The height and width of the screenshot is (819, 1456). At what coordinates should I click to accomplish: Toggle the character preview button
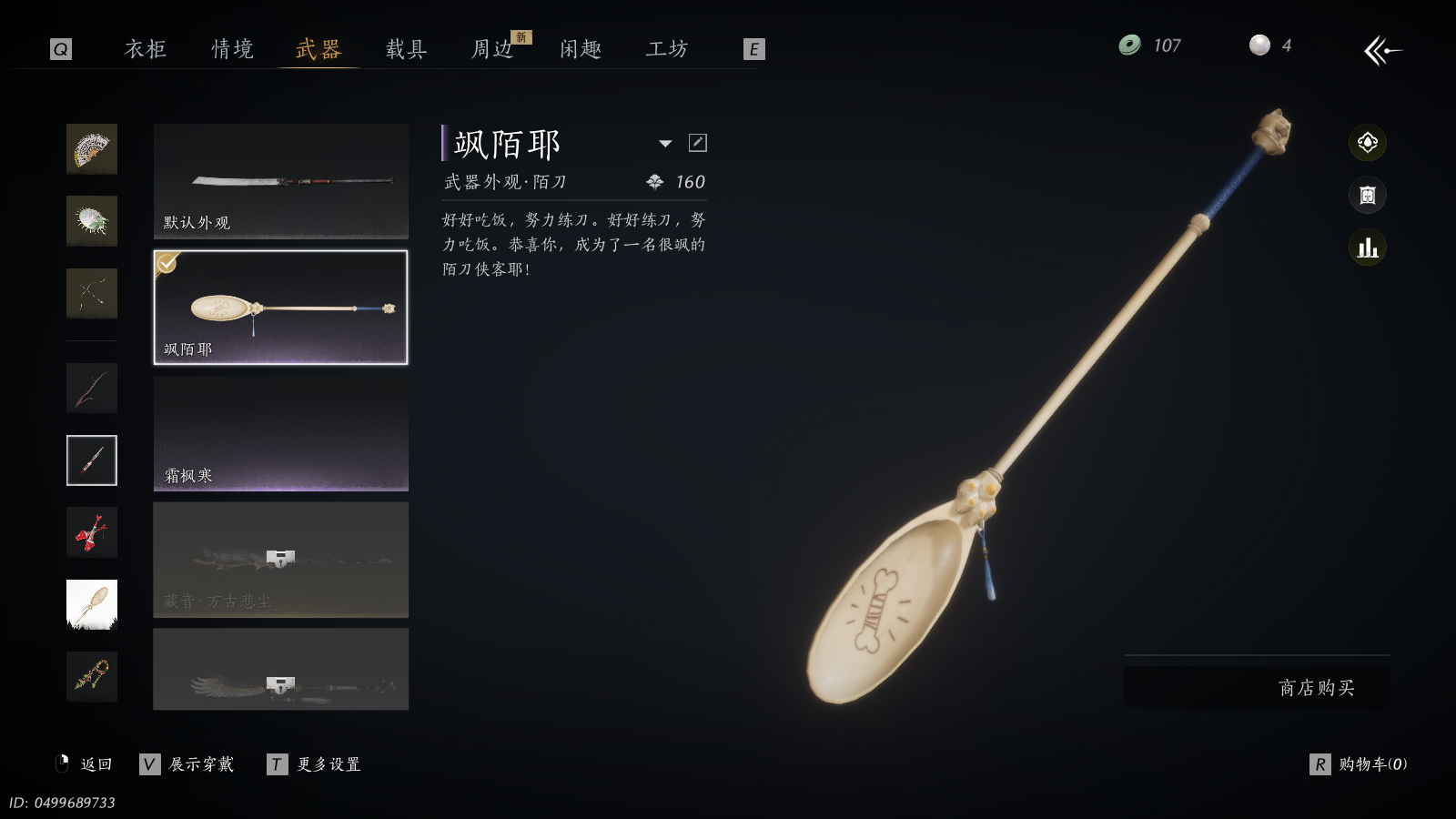point(1367,195)
